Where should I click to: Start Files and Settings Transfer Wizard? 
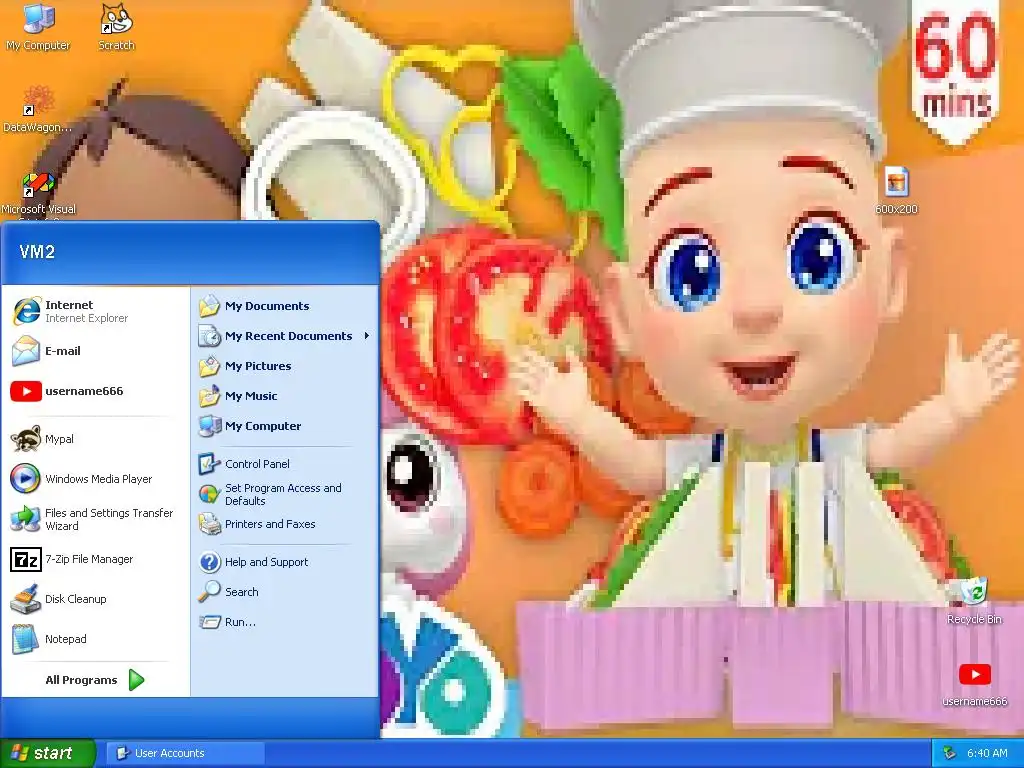click(x=96, y=519)
